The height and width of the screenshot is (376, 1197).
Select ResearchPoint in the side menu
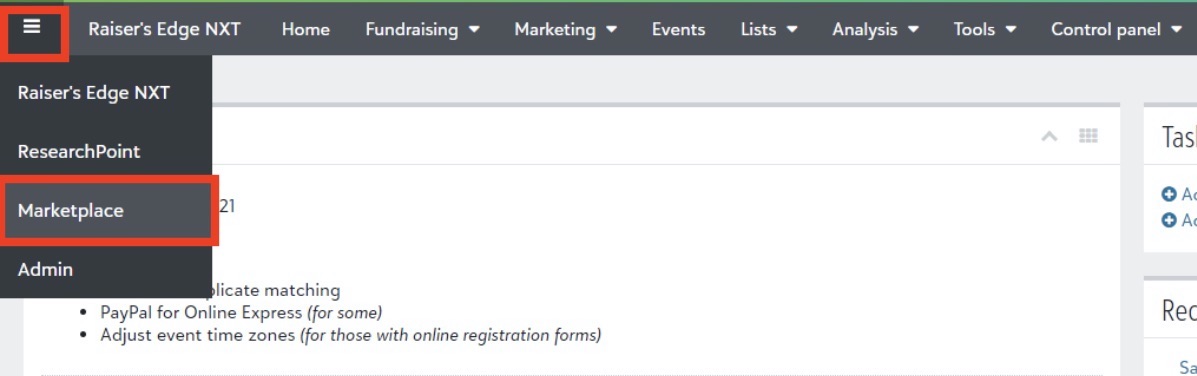pyautogui.click(x=107, y=152)
